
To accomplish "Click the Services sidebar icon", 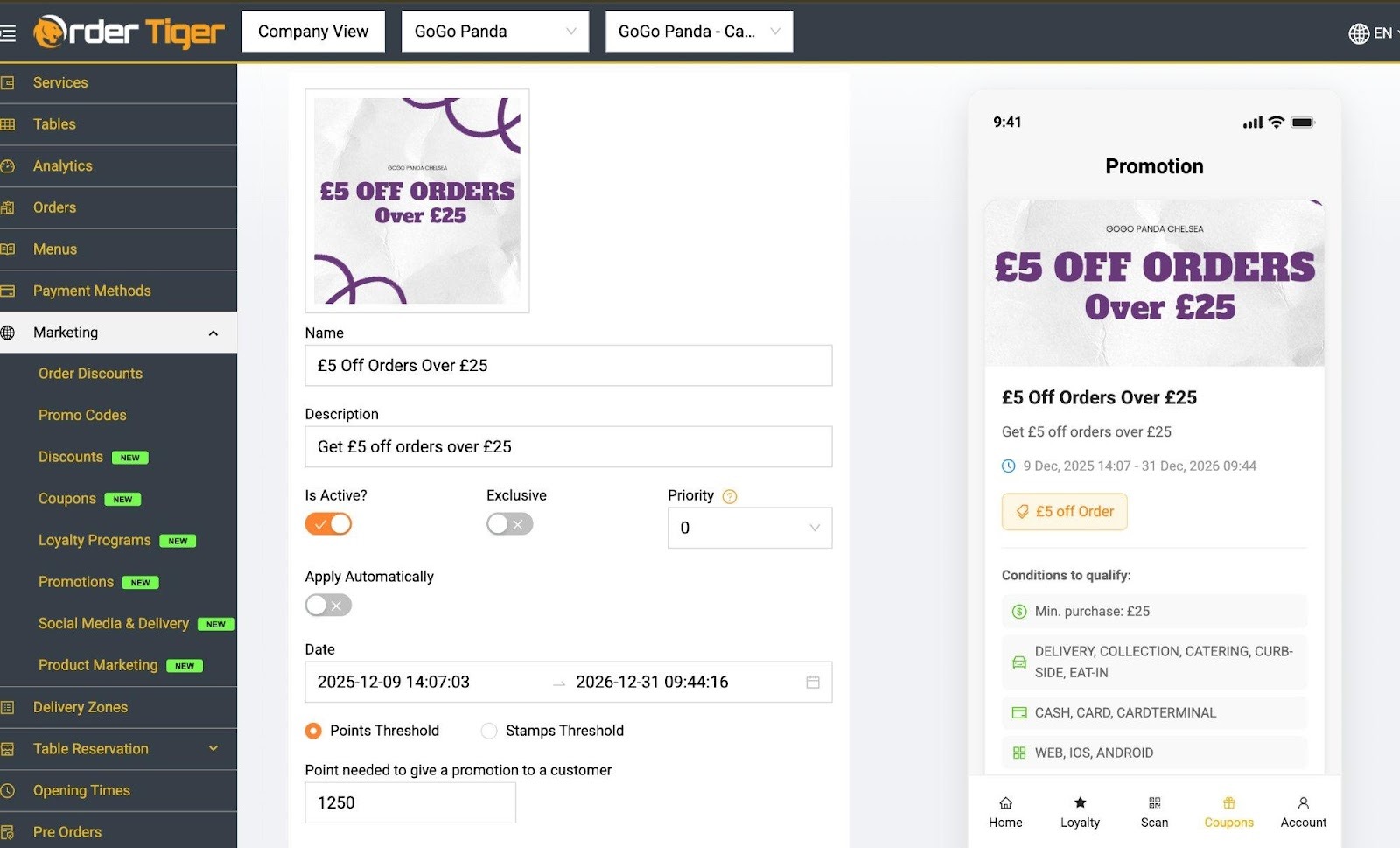I will tap(8, 82).
